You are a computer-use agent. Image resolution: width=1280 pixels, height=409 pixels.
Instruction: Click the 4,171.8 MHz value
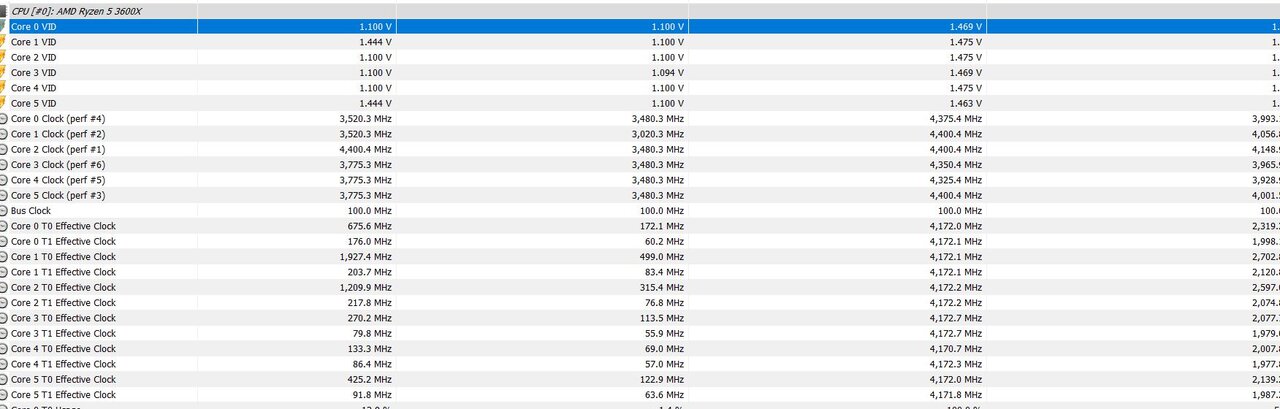pyautogui.click(x=956, y=395)
